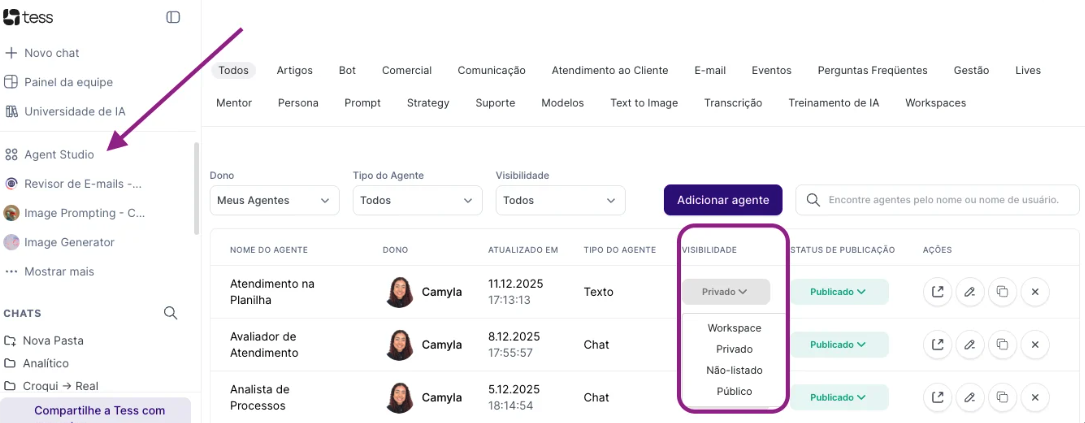The height and width of the screenshot is (423, 1085).
Task: Select the Workspaces category tab
Action: [x=936, y=102]
